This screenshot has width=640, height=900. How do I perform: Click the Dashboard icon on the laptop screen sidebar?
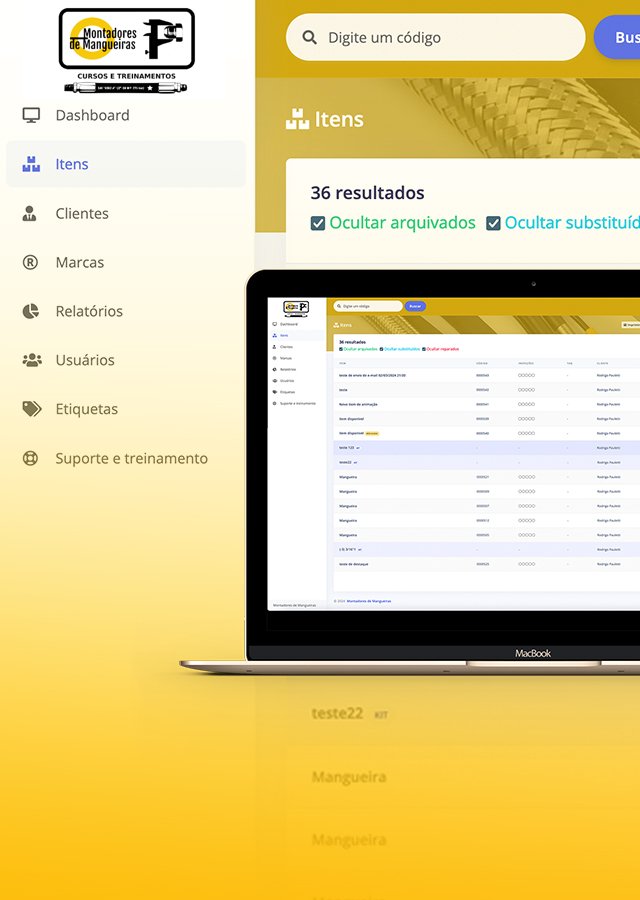click(274, 324)
